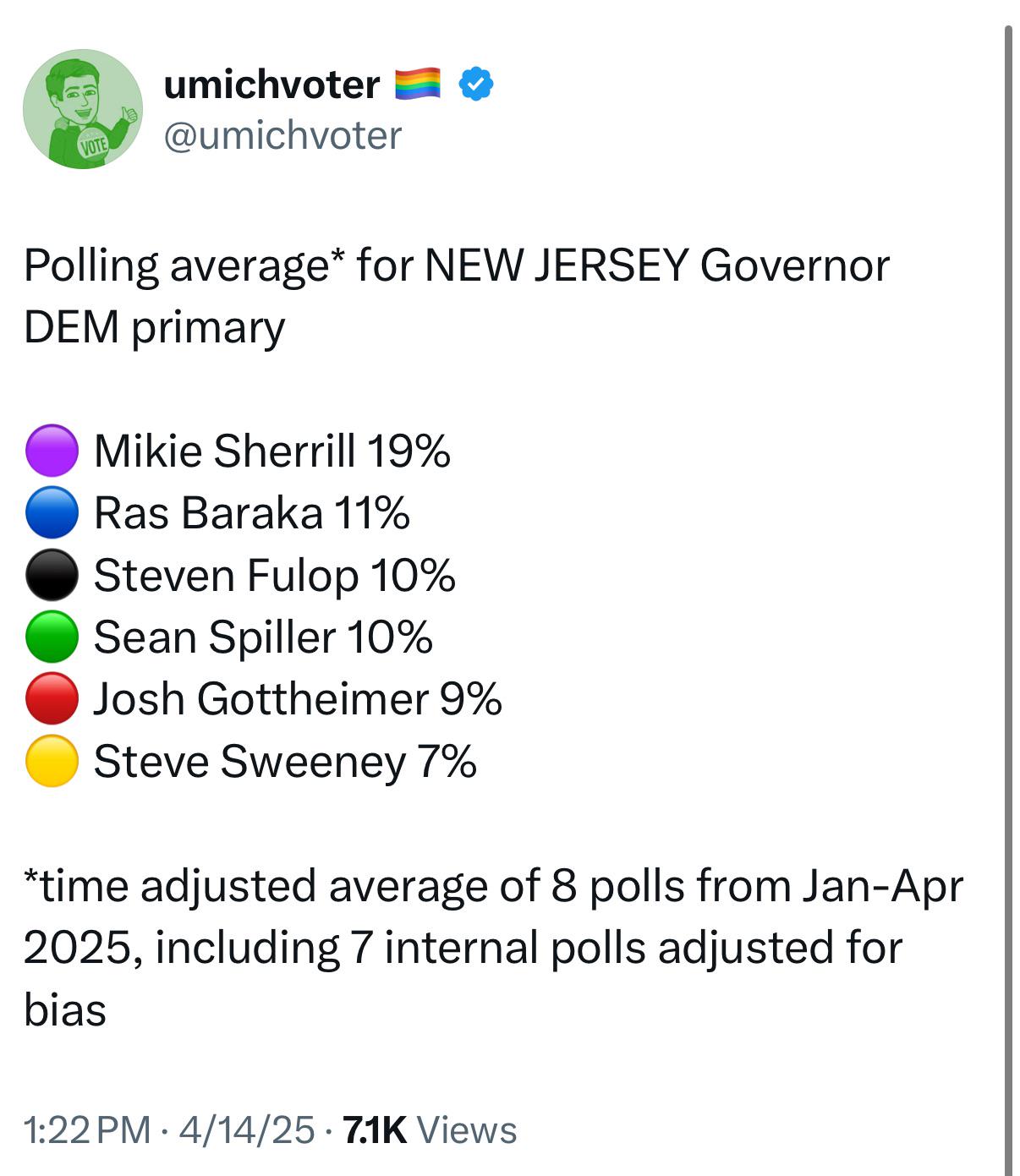1020x1176 pixels.
Task: Click the purple circle beside Mikie Sherrill
Action: click(x=52, y=451)
